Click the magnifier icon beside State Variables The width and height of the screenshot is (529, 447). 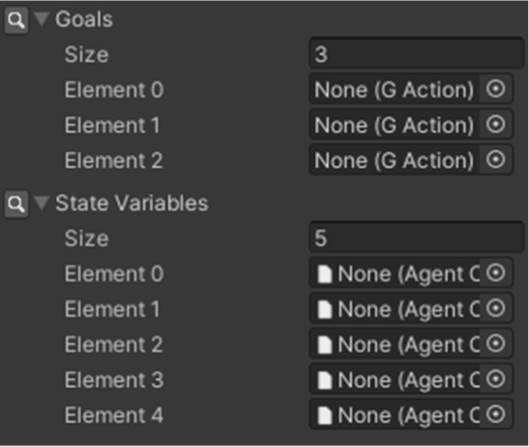pyautogui.click(x=16, y=204)
